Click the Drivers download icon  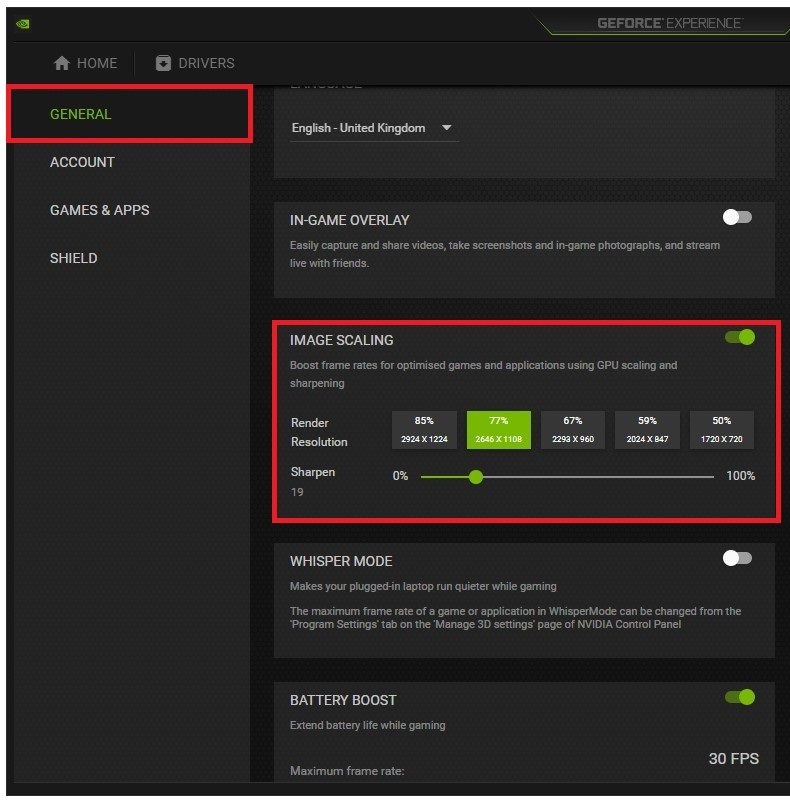point(163,63)
